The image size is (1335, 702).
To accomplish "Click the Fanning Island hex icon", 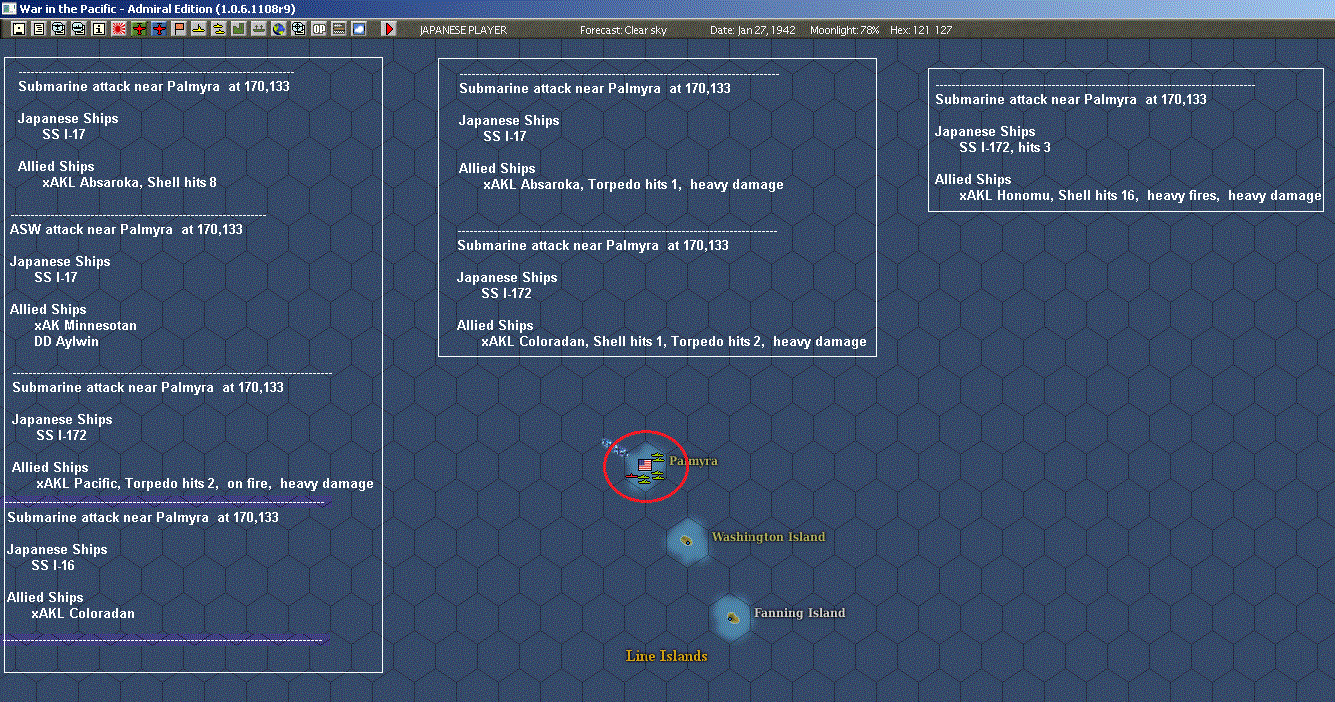I will [x=732, y=617].
